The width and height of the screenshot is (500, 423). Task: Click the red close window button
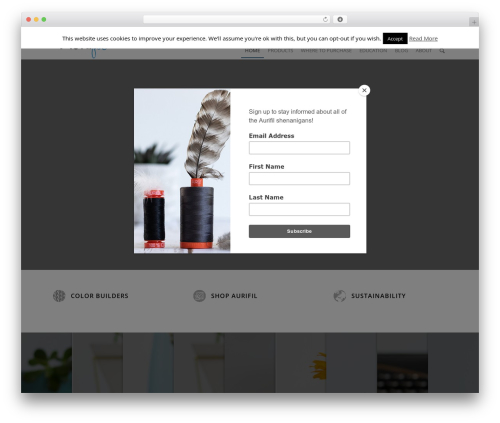point(29,19)
